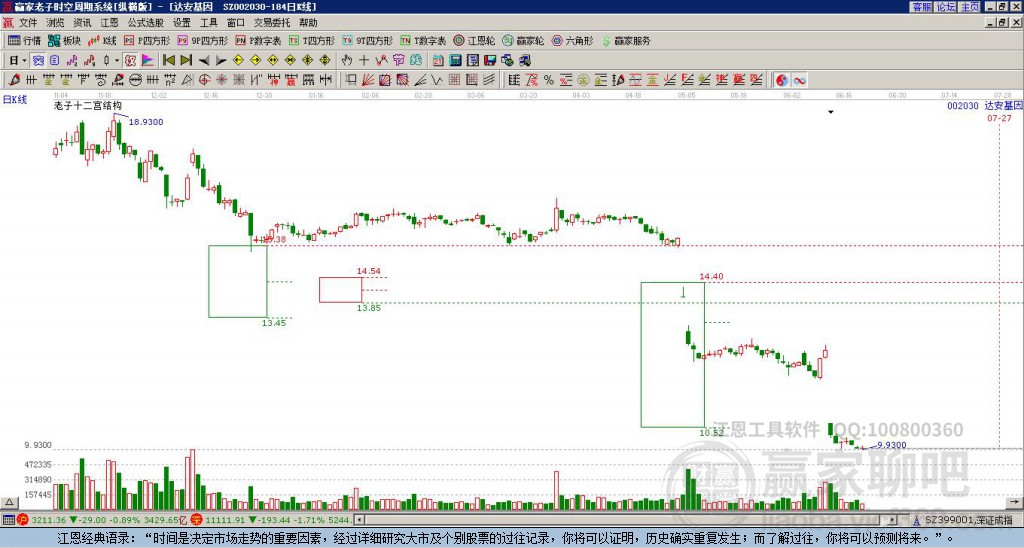Open the 六角形 hexagon tool
The width and height of the screenshot is (1024, 548).
pos(573,40)
